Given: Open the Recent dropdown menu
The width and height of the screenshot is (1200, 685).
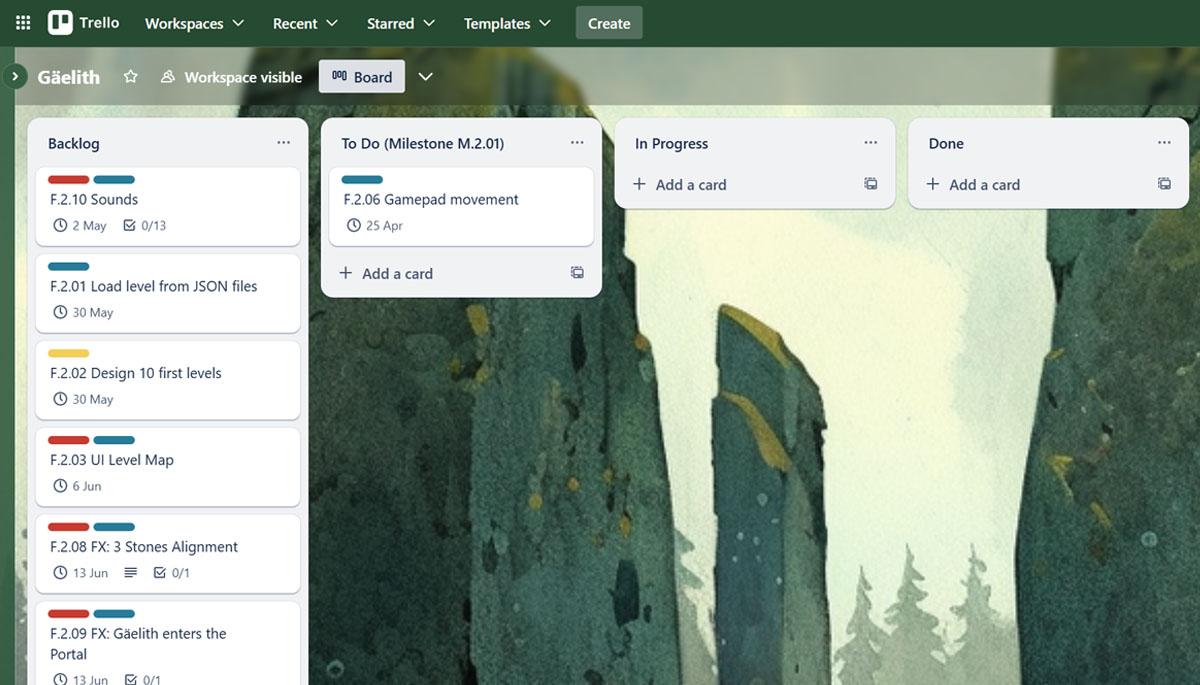Looking at the screenshot, I should (x=305, y=23).
